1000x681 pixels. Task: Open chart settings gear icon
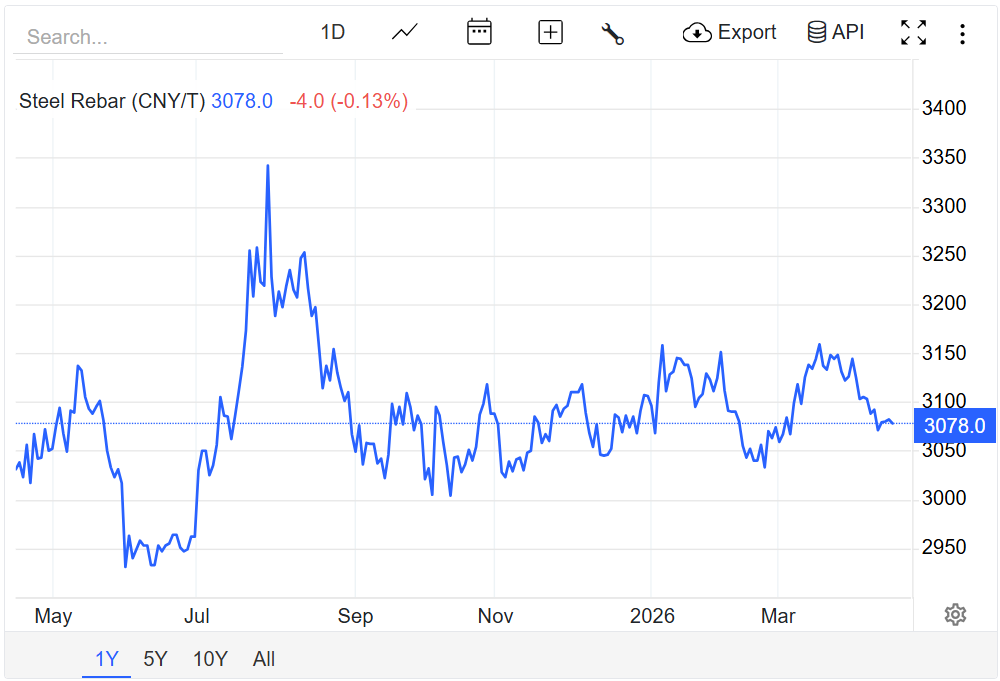pyautogui.click(x=955, y=614)
